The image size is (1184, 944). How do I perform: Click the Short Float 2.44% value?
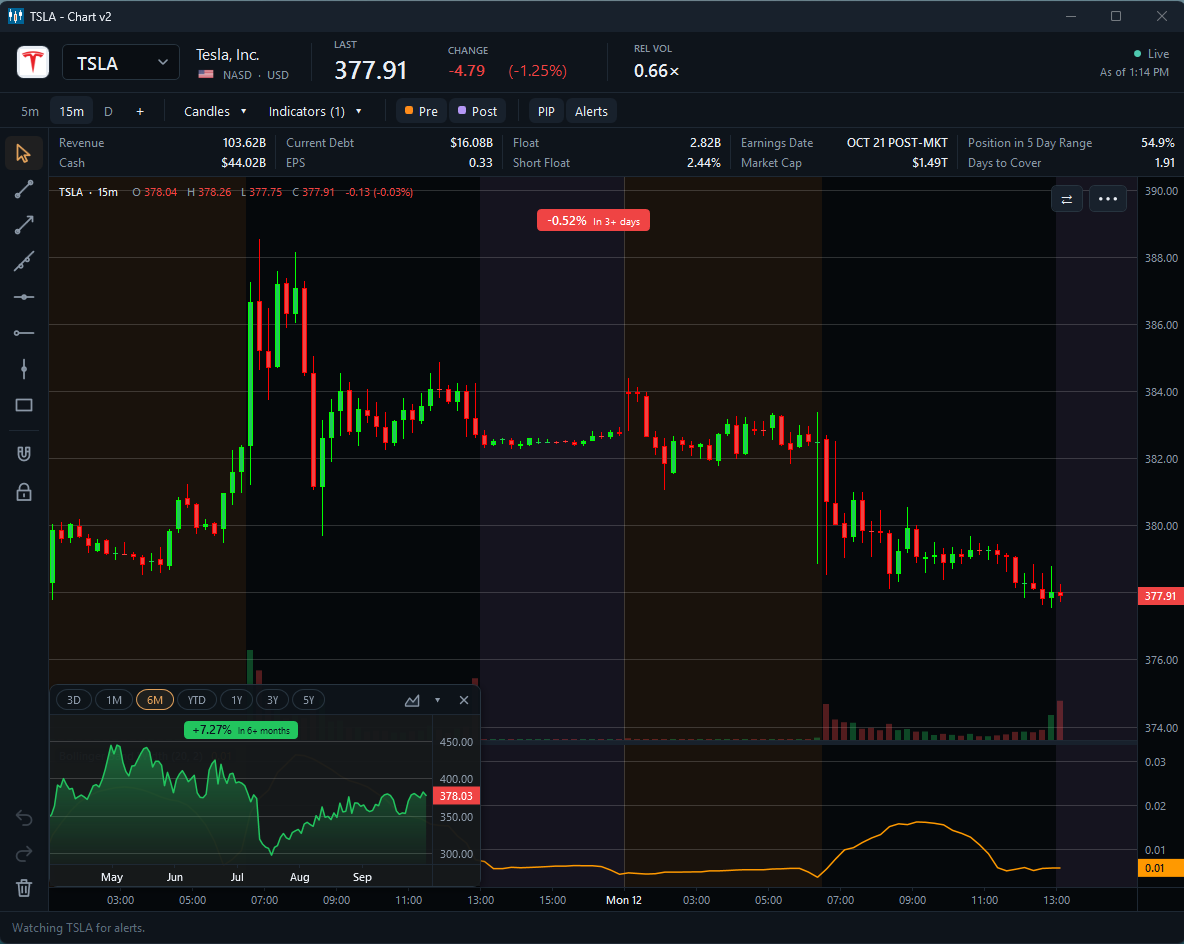704,162
